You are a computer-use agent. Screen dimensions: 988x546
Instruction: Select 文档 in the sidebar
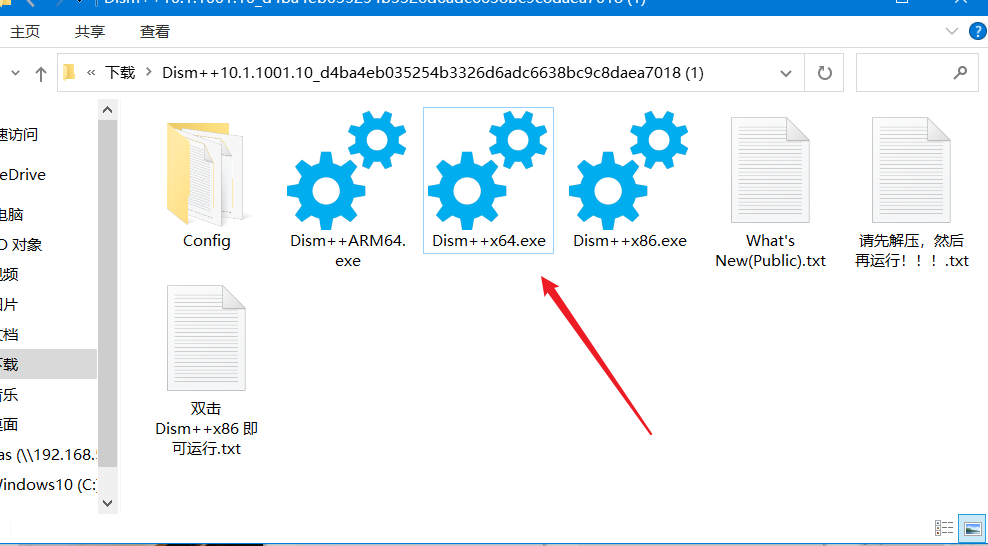click(x=9, y=334)
